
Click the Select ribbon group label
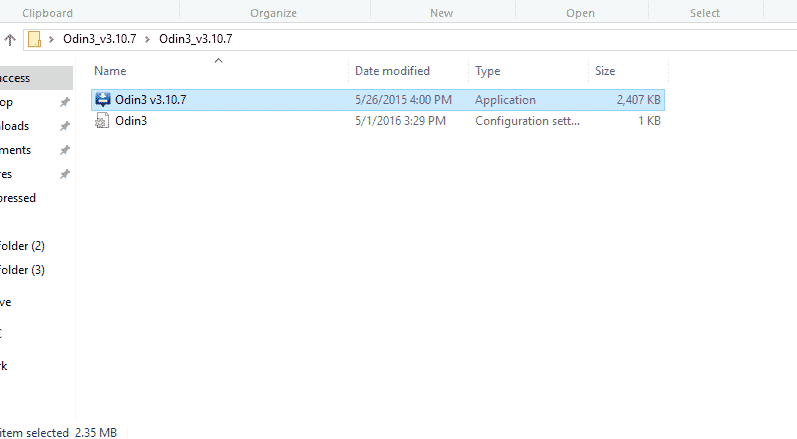click(704, 13)
